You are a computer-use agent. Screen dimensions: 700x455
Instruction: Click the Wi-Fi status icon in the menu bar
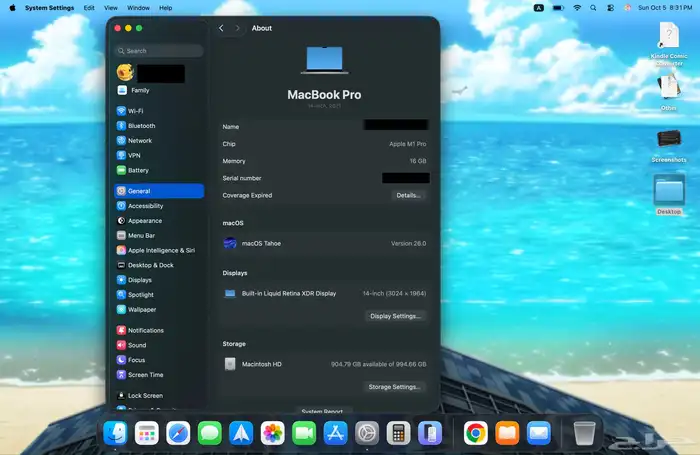[577, 7]
